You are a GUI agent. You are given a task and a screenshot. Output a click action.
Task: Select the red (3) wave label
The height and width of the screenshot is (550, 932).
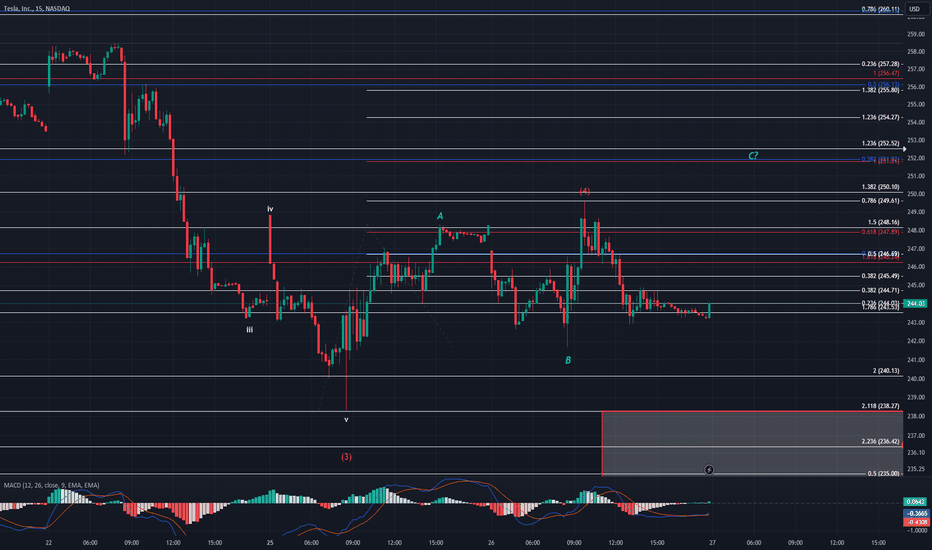(346, 457)
